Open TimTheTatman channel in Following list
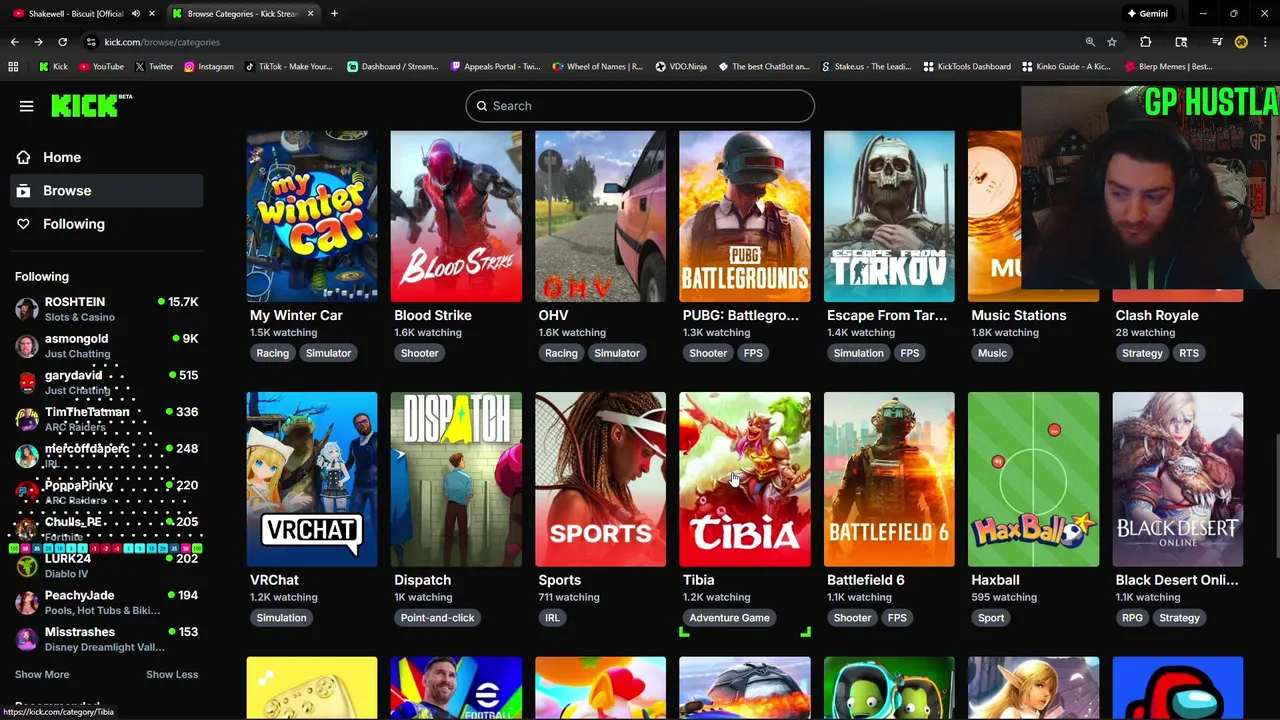 pyautogui.click(x=106, y=419)
